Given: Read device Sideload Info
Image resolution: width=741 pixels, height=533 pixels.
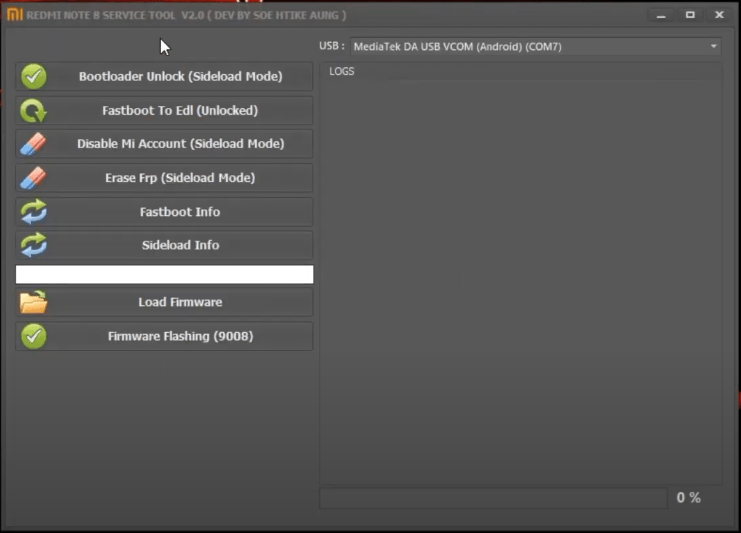Looking at the screenshot, I should pos(164,245).
